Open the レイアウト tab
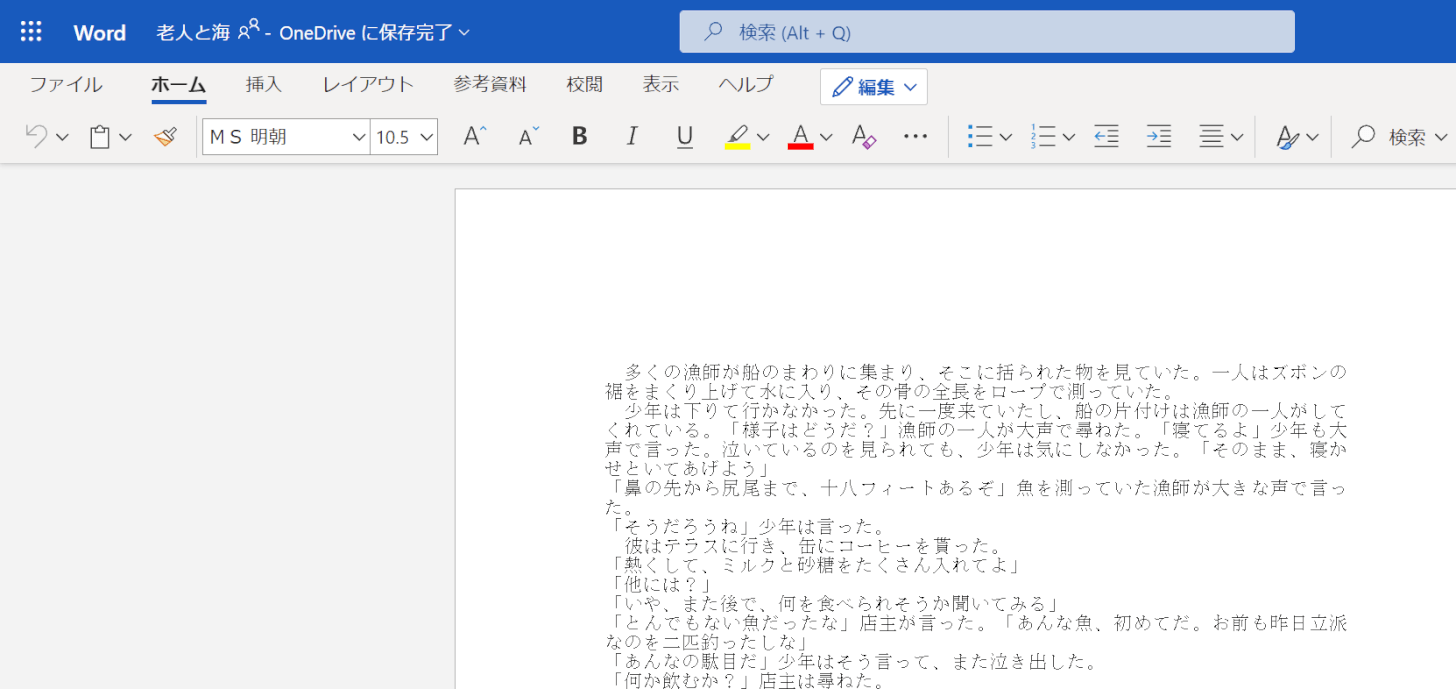1456x689 pixels. click(x=367, y=85)
